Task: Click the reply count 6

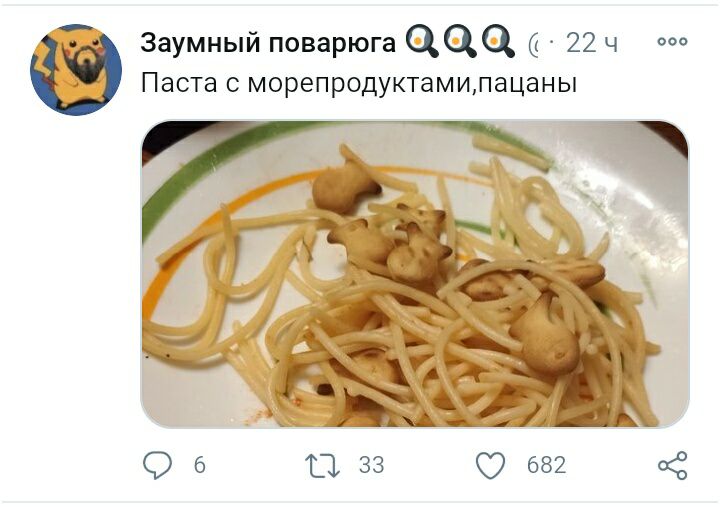Action: click(199, 465)
